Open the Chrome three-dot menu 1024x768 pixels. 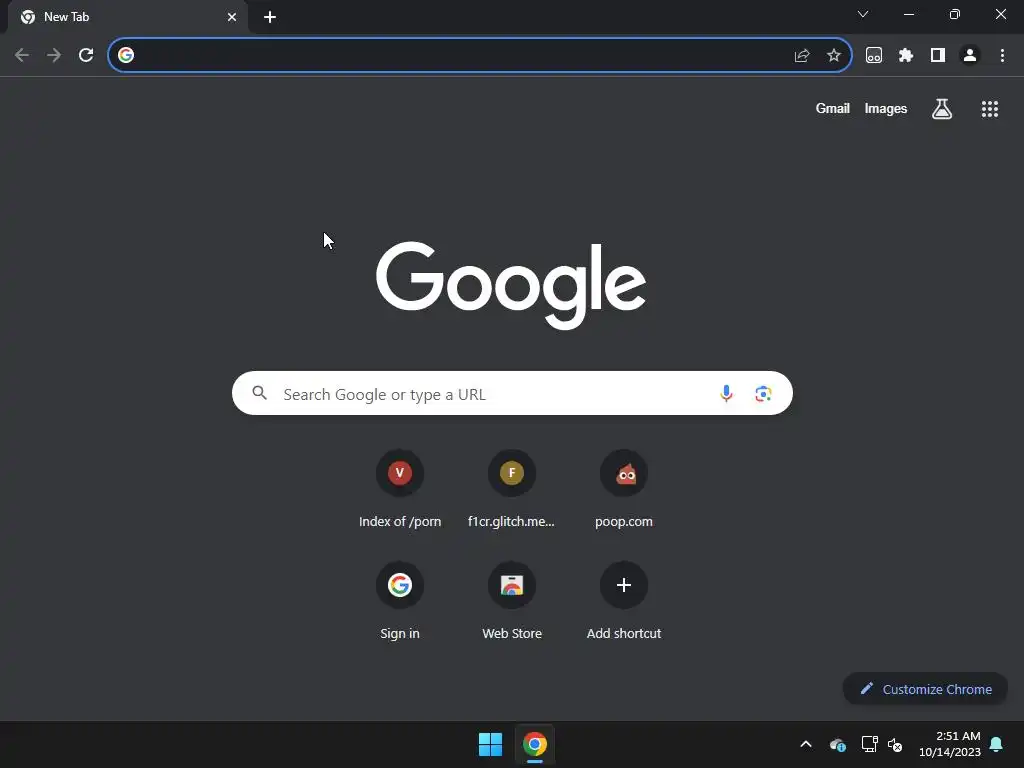point(1002,56)
